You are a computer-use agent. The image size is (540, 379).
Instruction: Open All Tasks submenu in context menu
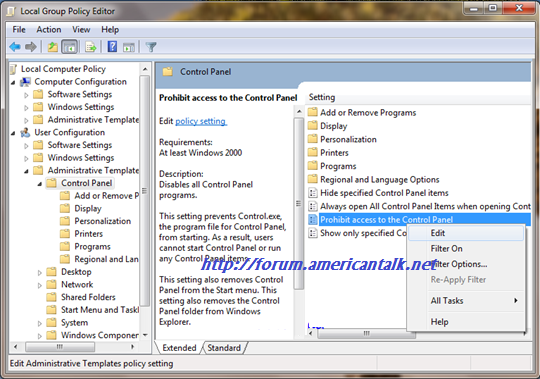pos(466,301)
